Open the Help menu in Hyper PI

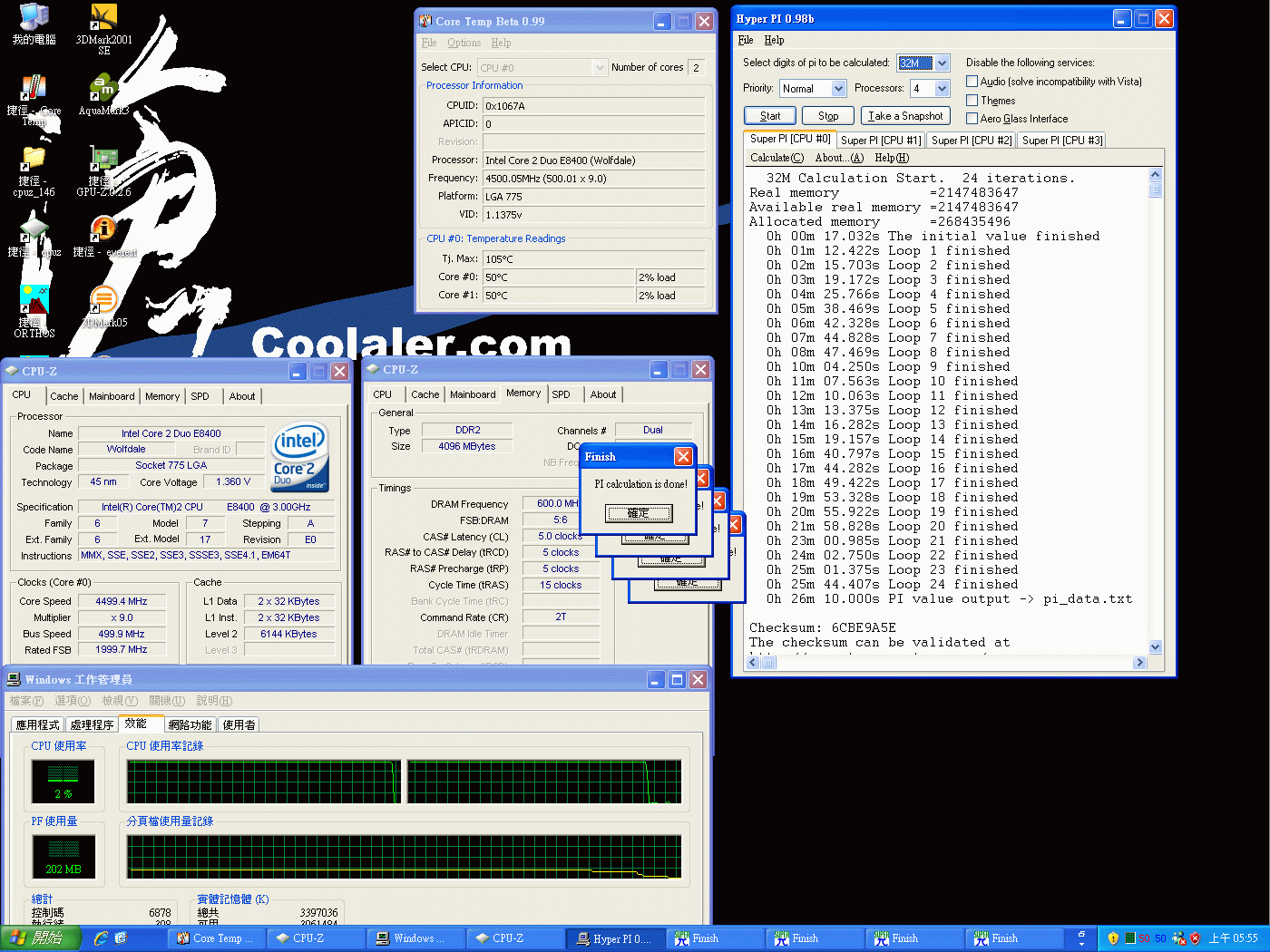774,40
